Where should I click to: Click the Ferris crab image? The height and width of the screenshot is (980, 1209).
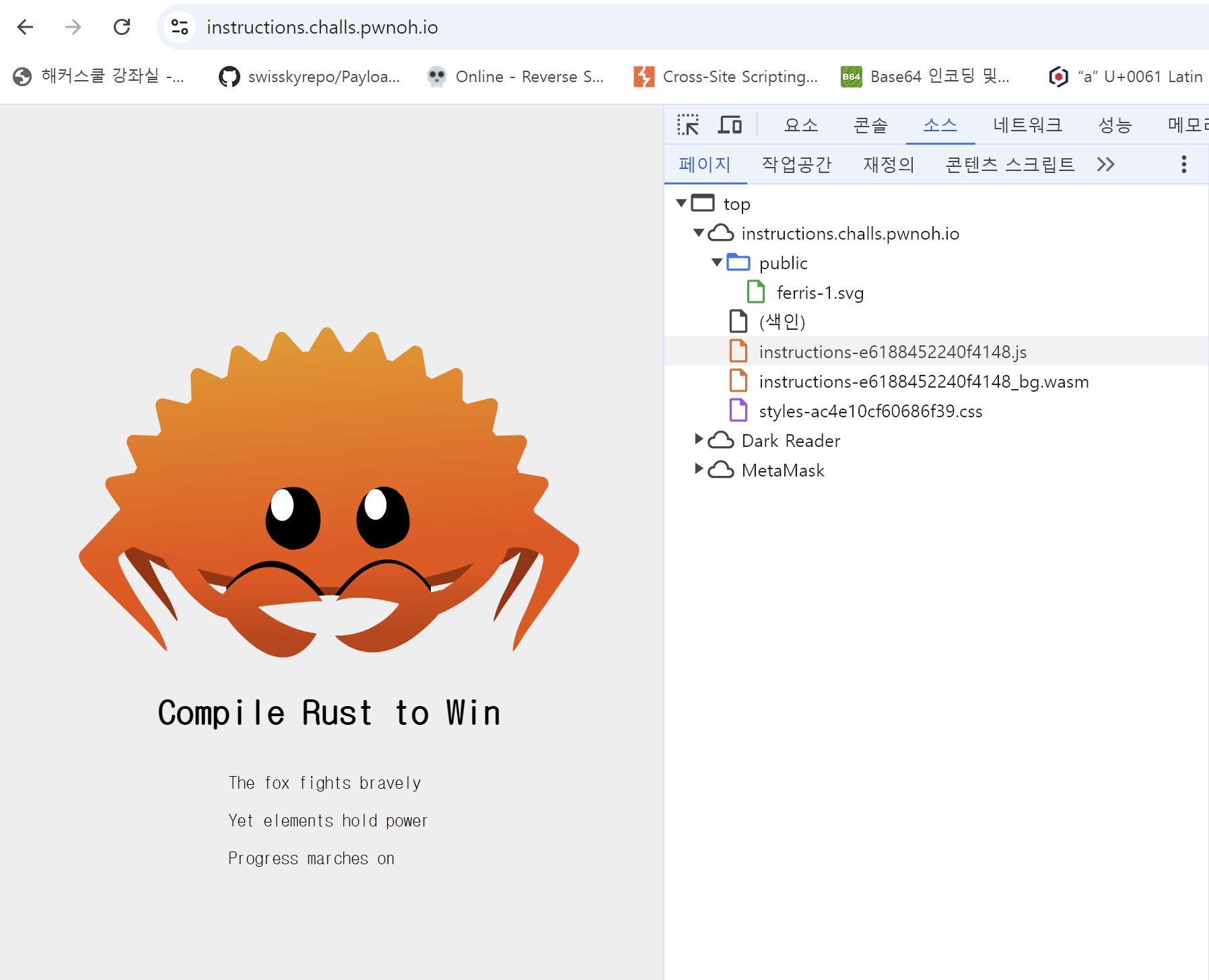pos(329,492)
